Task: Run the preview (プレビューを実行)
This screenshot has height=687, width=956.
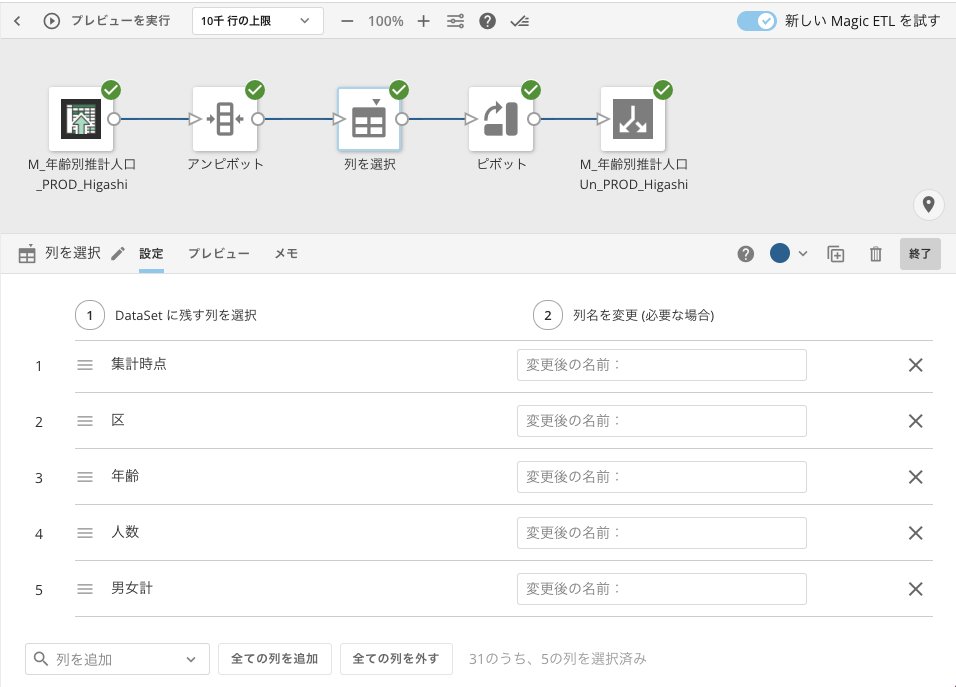Action: coord(107,21)
